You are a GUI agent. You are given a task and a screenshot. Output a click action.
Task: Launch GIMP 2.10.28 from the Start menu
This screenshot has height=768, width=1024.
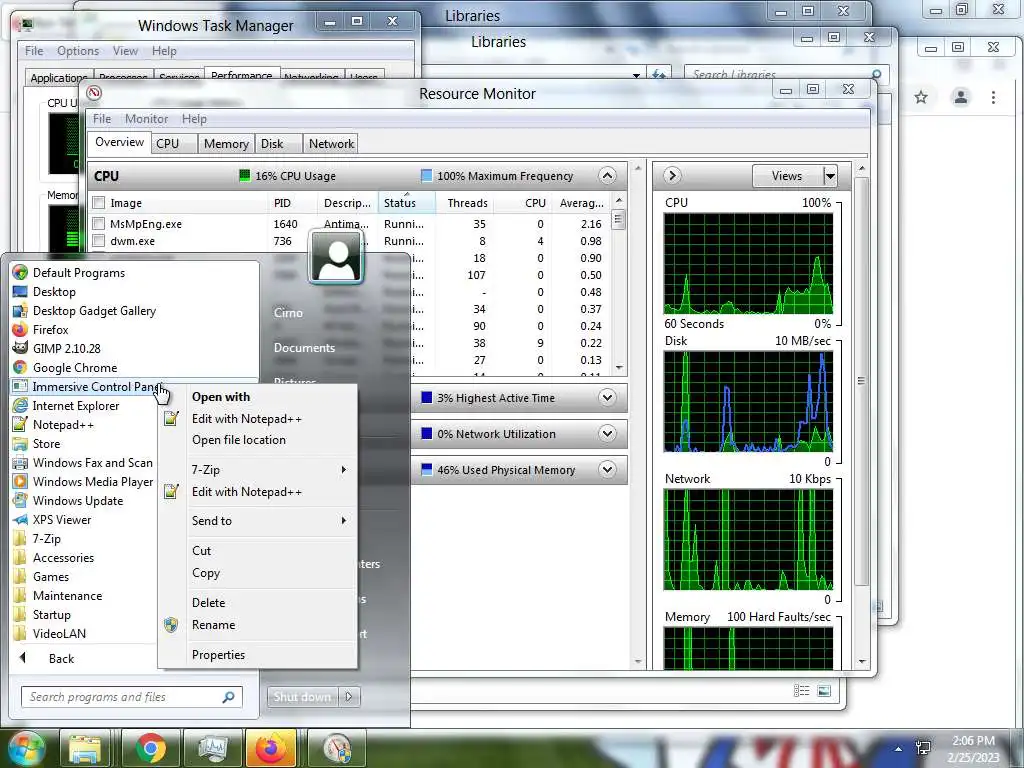[x=67, y=349]
